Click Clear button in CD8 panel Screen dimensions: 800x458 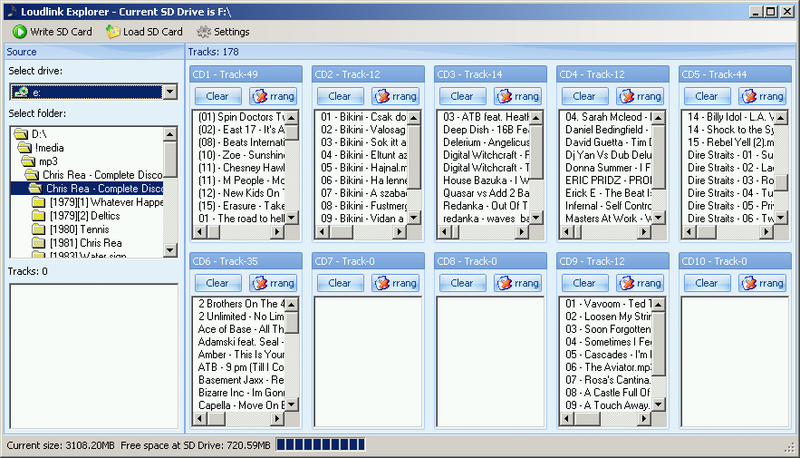click(462, 283)
